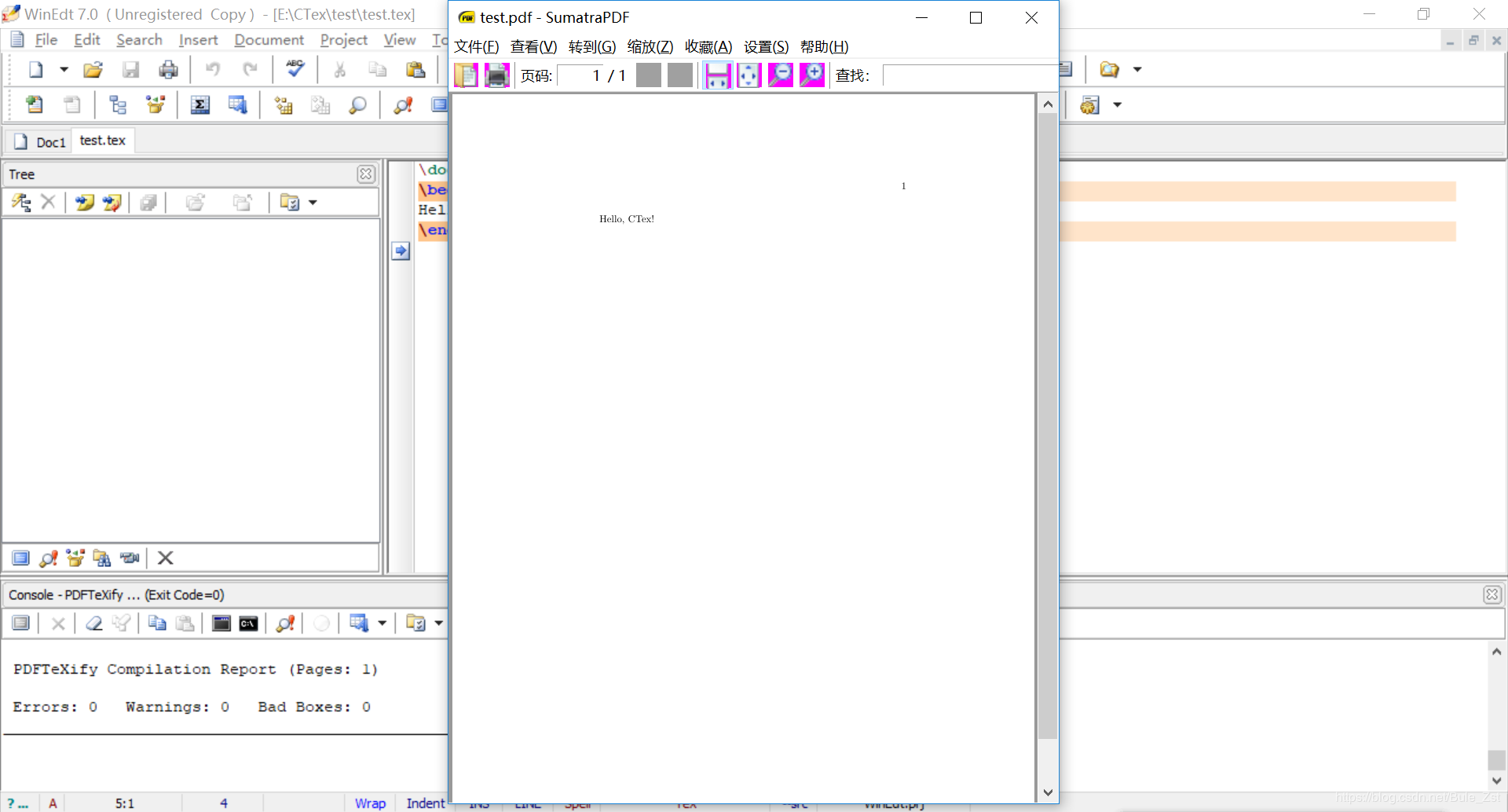
Task: Click the SumatraPDF vertical scrollbar thumb
Action: (x=1048, y=426)
